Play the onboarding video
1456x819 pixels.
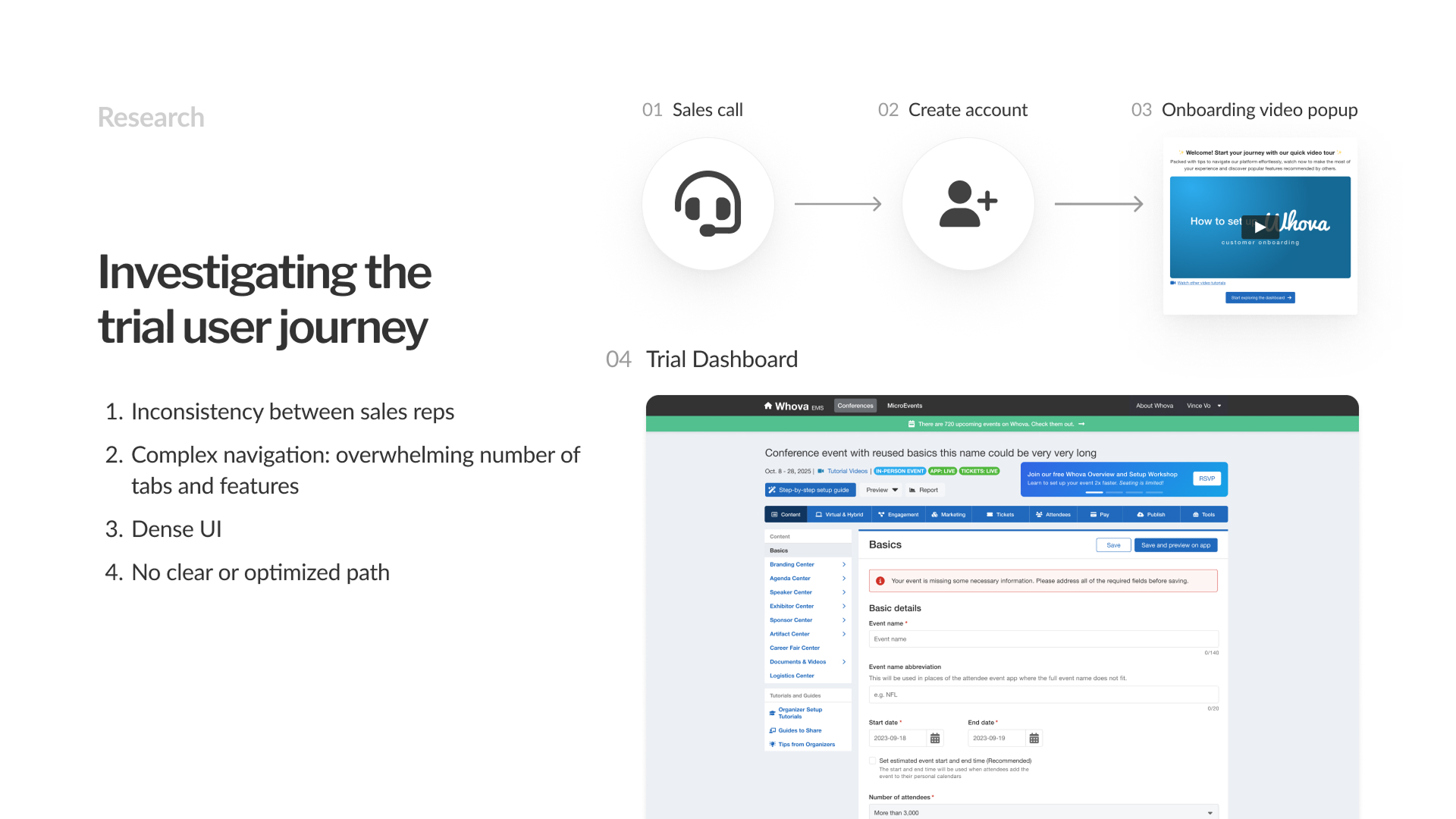coord(1260,227)
